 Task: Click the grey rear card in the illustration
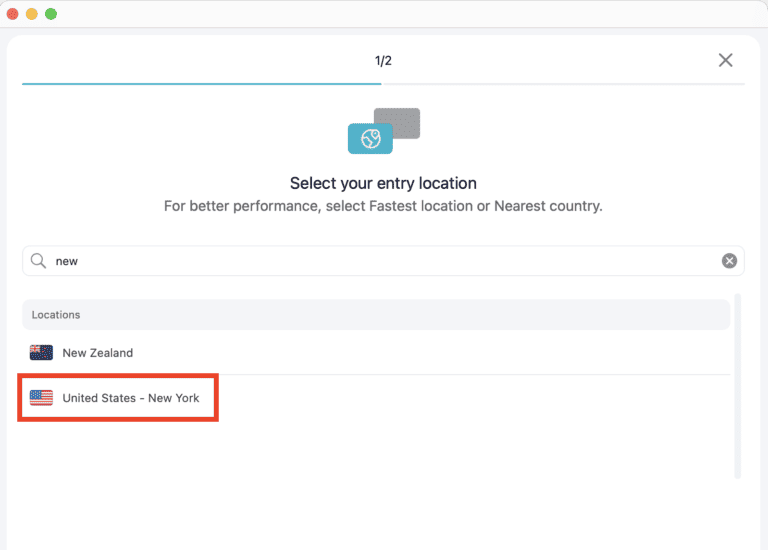(404, 119)
